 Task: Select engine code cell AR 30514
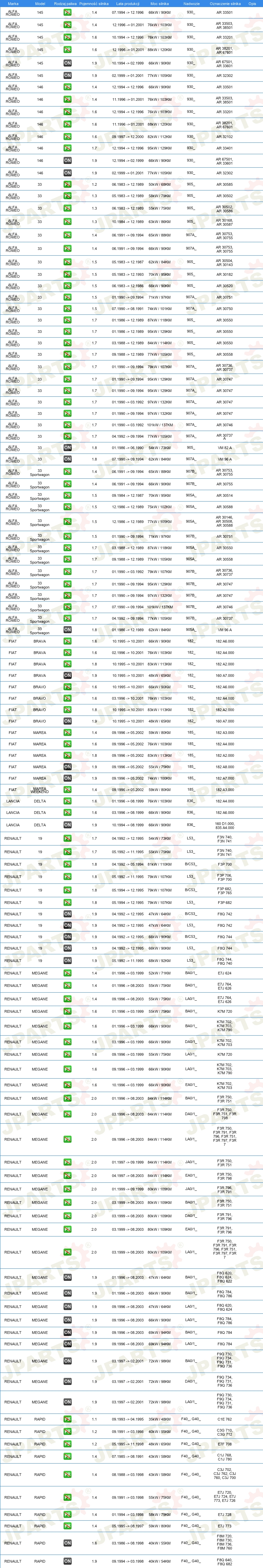(x=224, y=495)
